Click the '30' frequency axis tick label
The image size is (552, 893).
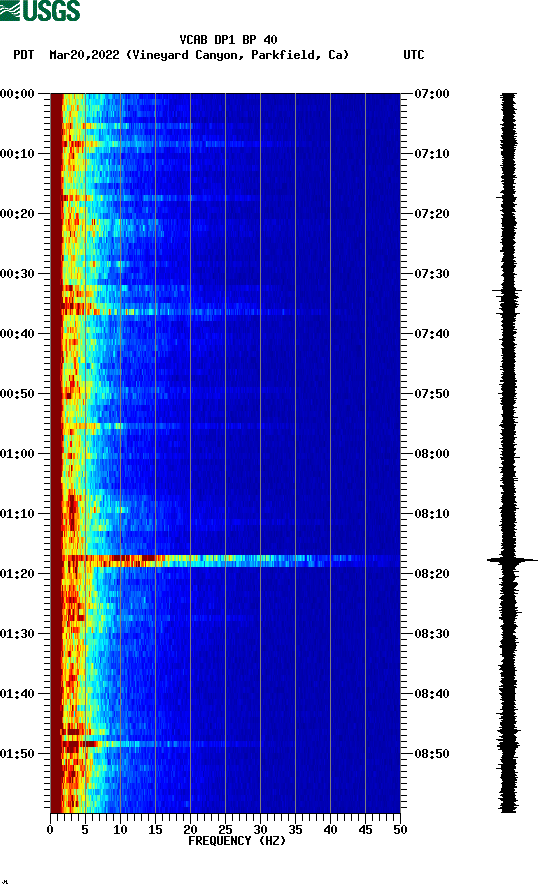[x=260, y=830]
